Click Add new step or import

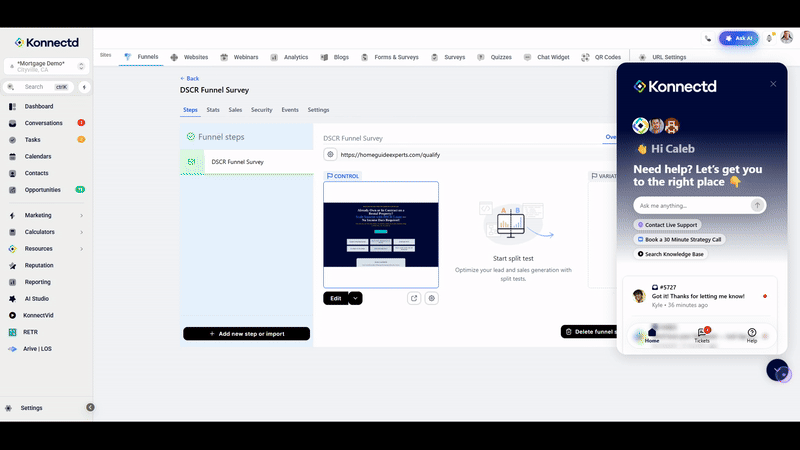click(x=246, y=334)
